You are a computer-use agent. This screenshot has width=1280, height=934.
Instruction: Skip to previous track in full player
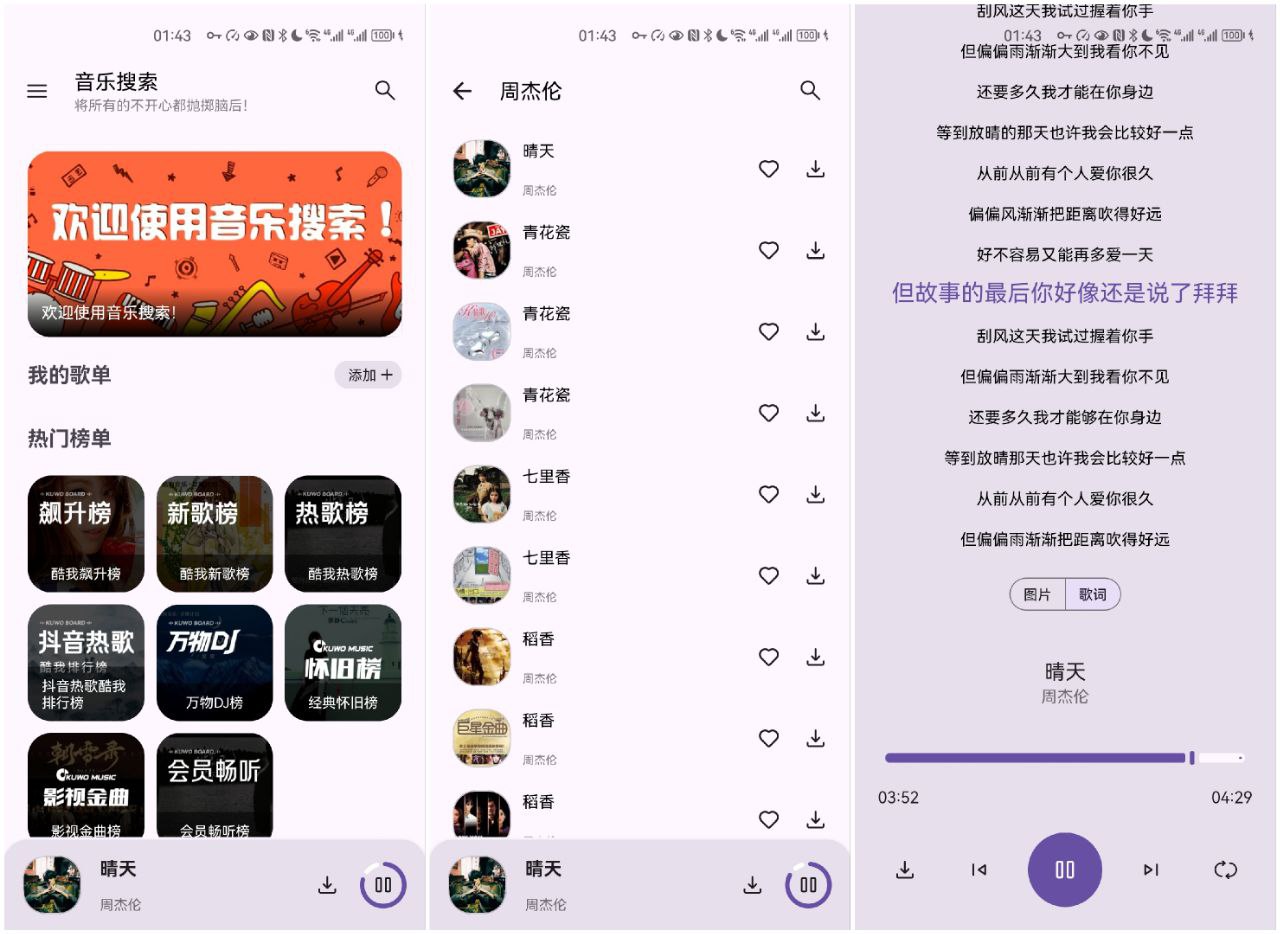979,870
